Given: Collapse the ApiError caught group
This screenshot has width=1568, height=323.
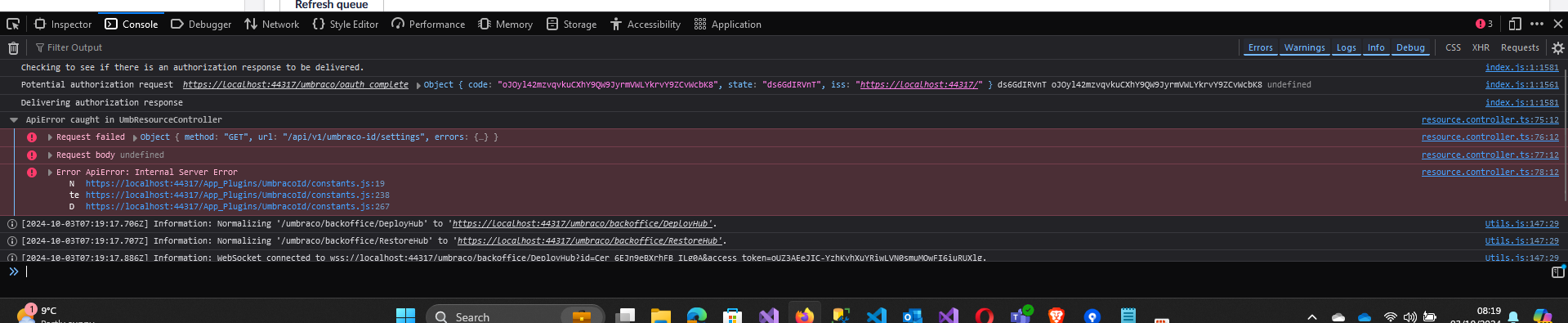Looking at the screenshot, I should pyautogui.click(x=14, y=120).
